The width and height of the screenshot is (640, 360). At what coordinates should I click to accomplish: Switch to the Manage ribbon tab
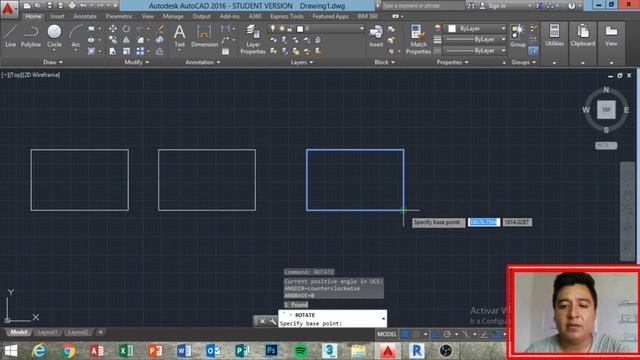coord(173,16)
